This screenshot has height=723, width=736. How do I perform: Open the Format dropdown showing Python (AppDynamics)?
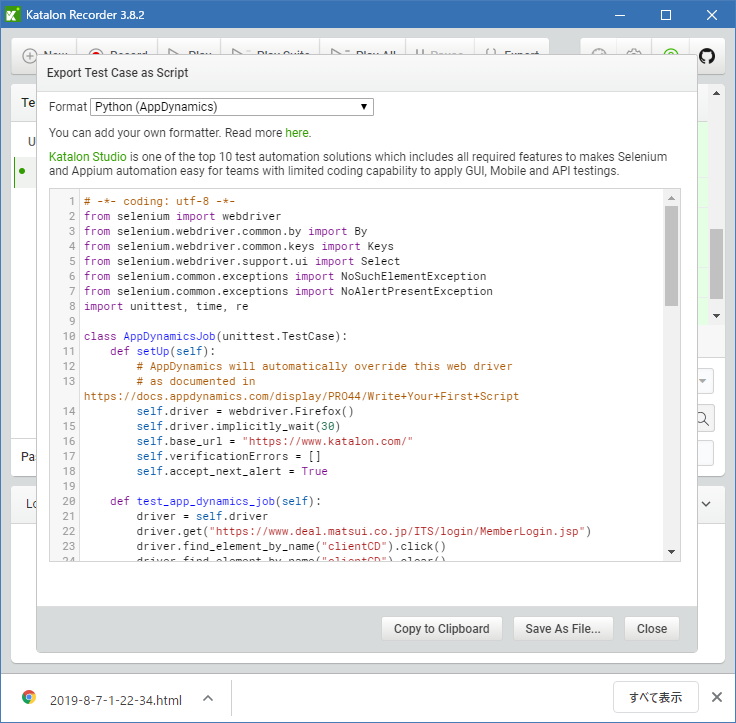tap(232, 107)
